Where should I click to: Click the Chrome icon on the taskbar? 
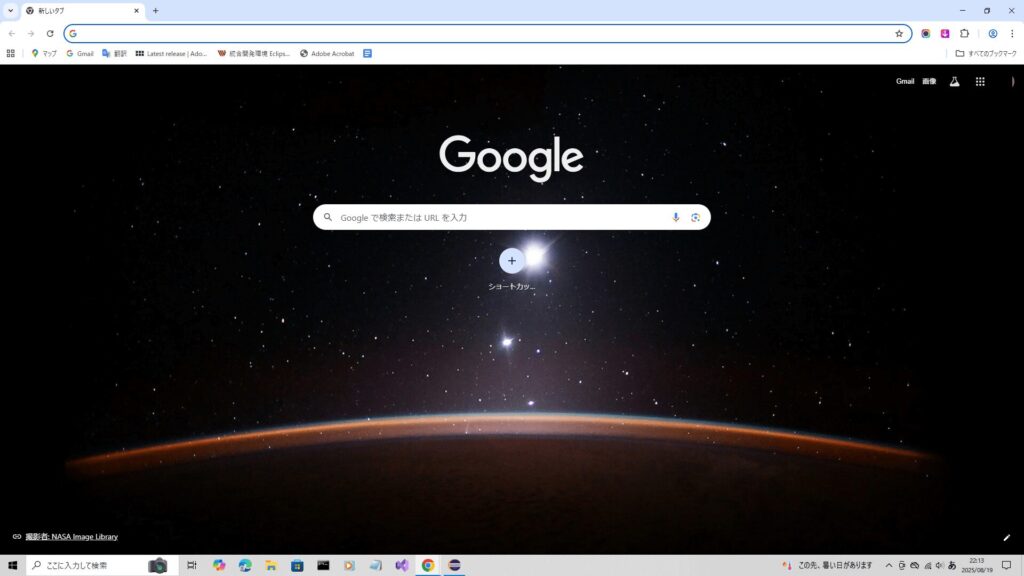(x=428, y=566)
